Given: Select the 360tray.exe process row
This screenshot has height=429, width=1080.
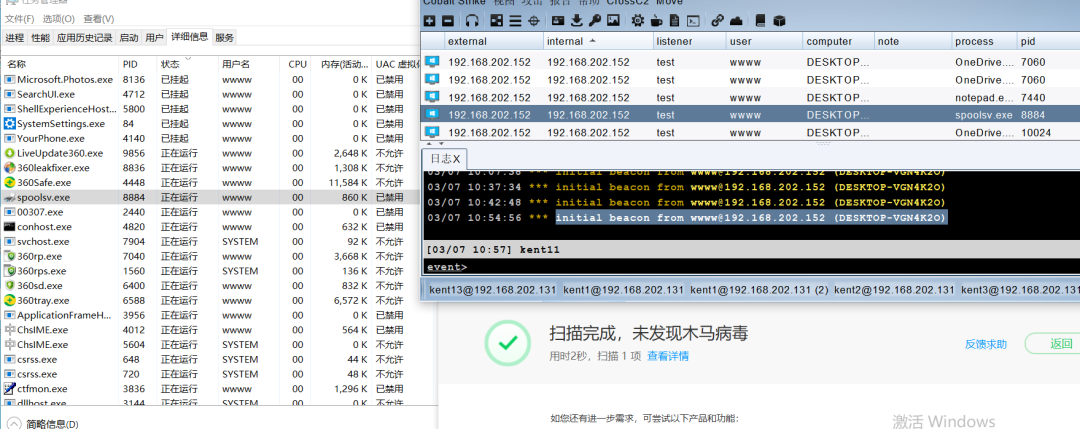Looking at the screenshot, I should point(210,300).
